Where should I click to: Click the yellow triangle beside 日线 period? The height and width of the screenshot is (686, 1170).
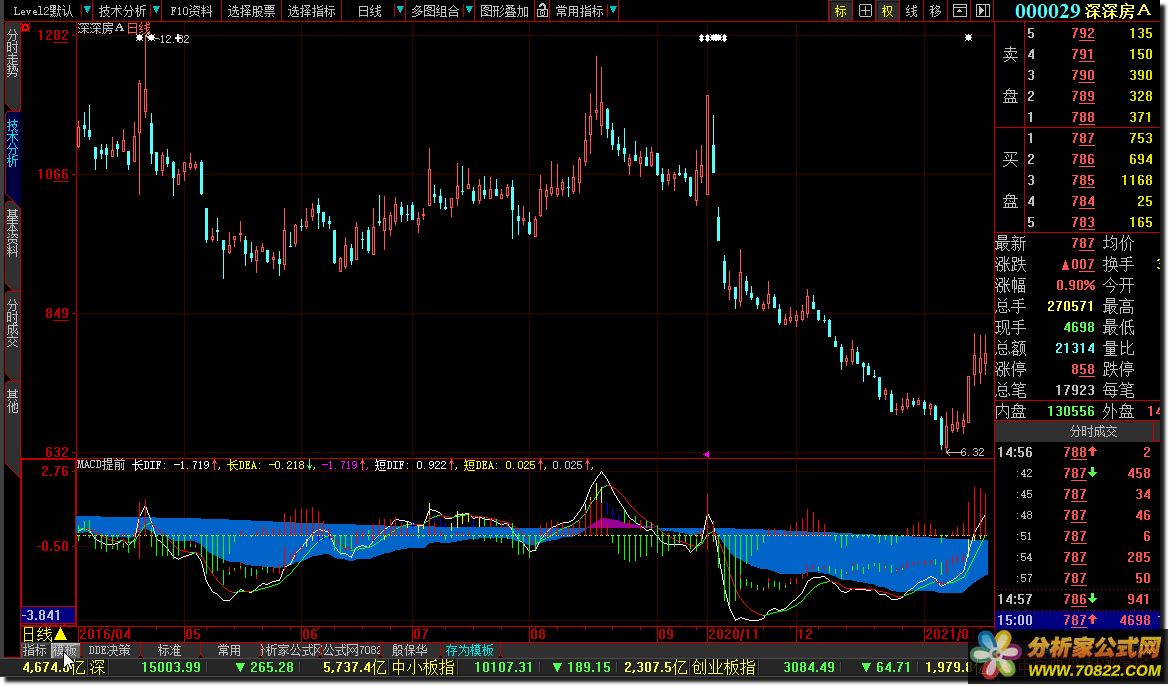pyautogui.click(x=60, y=634)
